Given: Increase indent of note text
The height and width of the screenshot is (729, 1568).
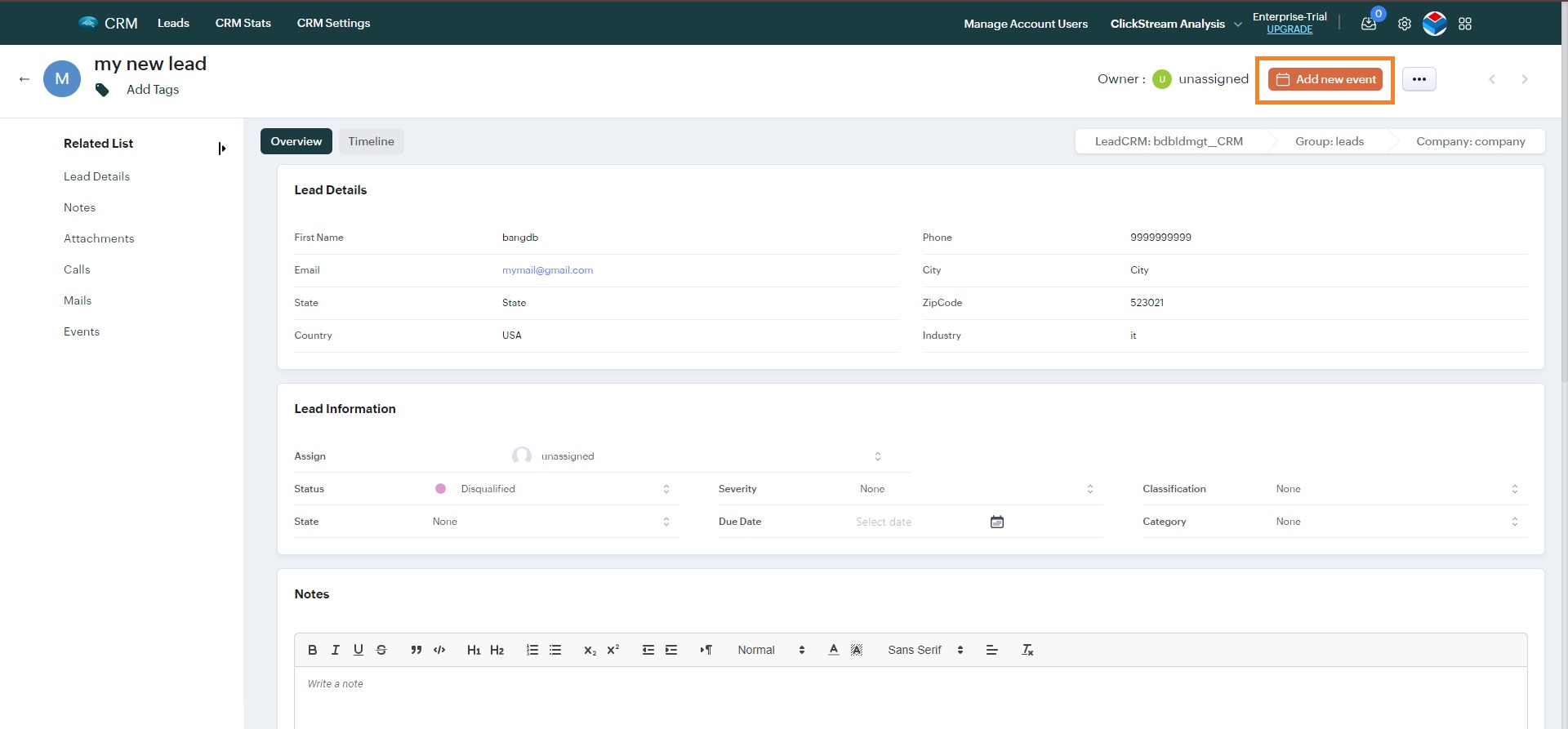Looking at the screenshot, I should coord(671,650).
